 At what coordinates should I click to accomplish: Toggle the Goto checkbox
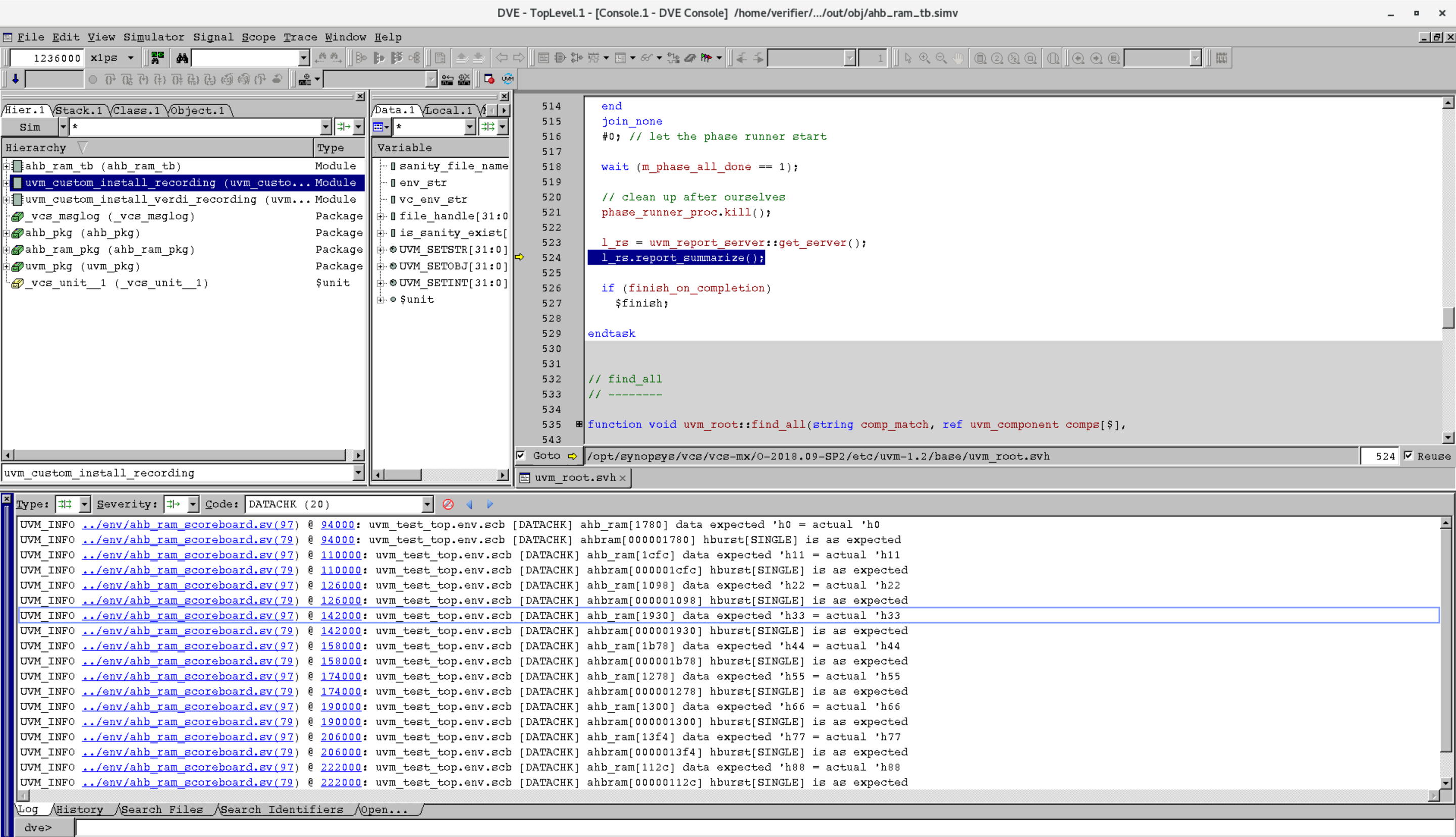521,455
